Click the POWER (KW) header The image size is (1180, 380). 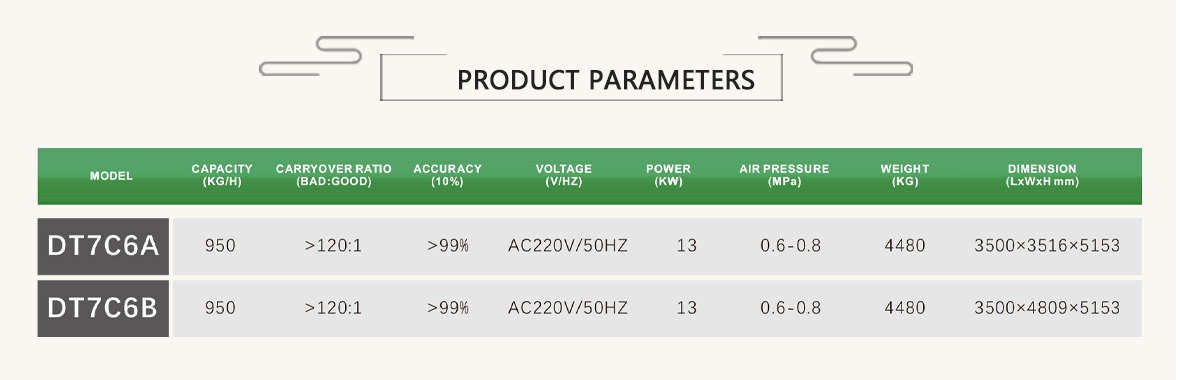[668, 175]
